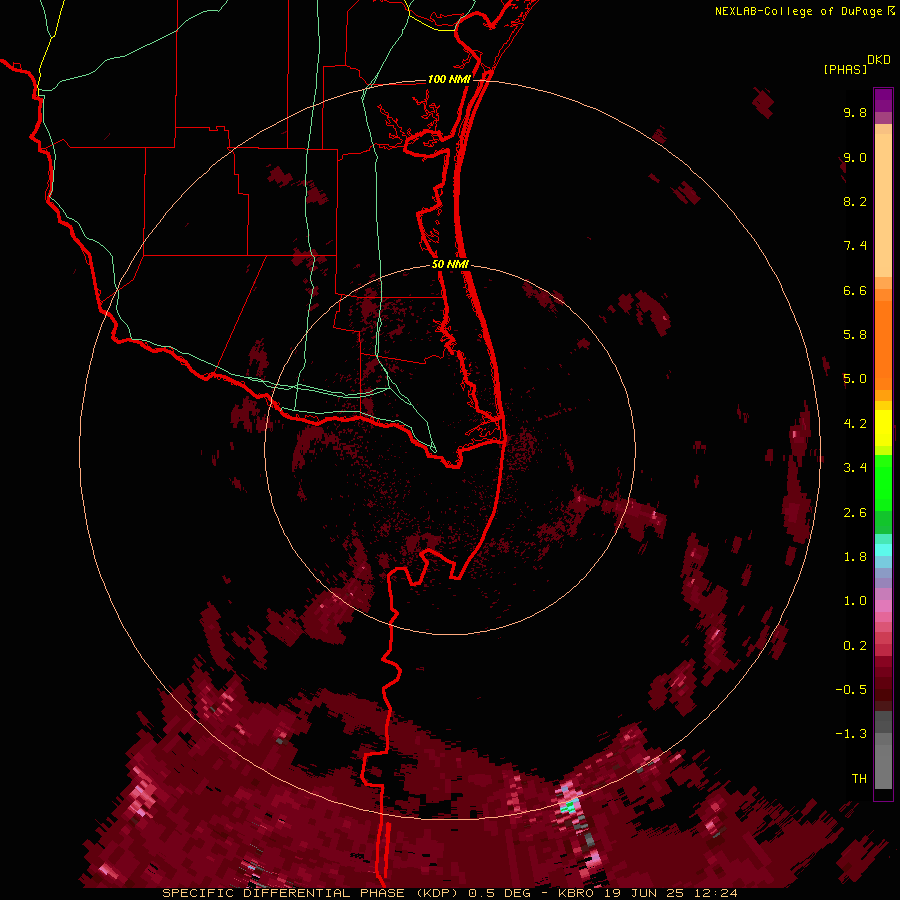The height and width of the screenshot is (900, 900).
Task: Click the 100 NMI range ring label
Action: tap(449, 79)
